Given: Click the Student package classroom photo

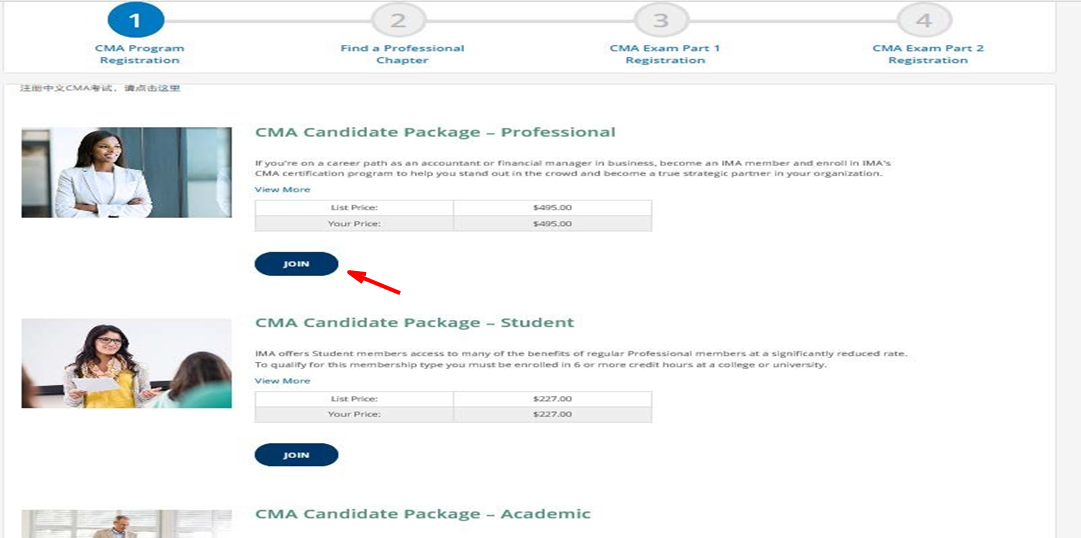Looking at the screenshot, I should (x=126, y=363).
